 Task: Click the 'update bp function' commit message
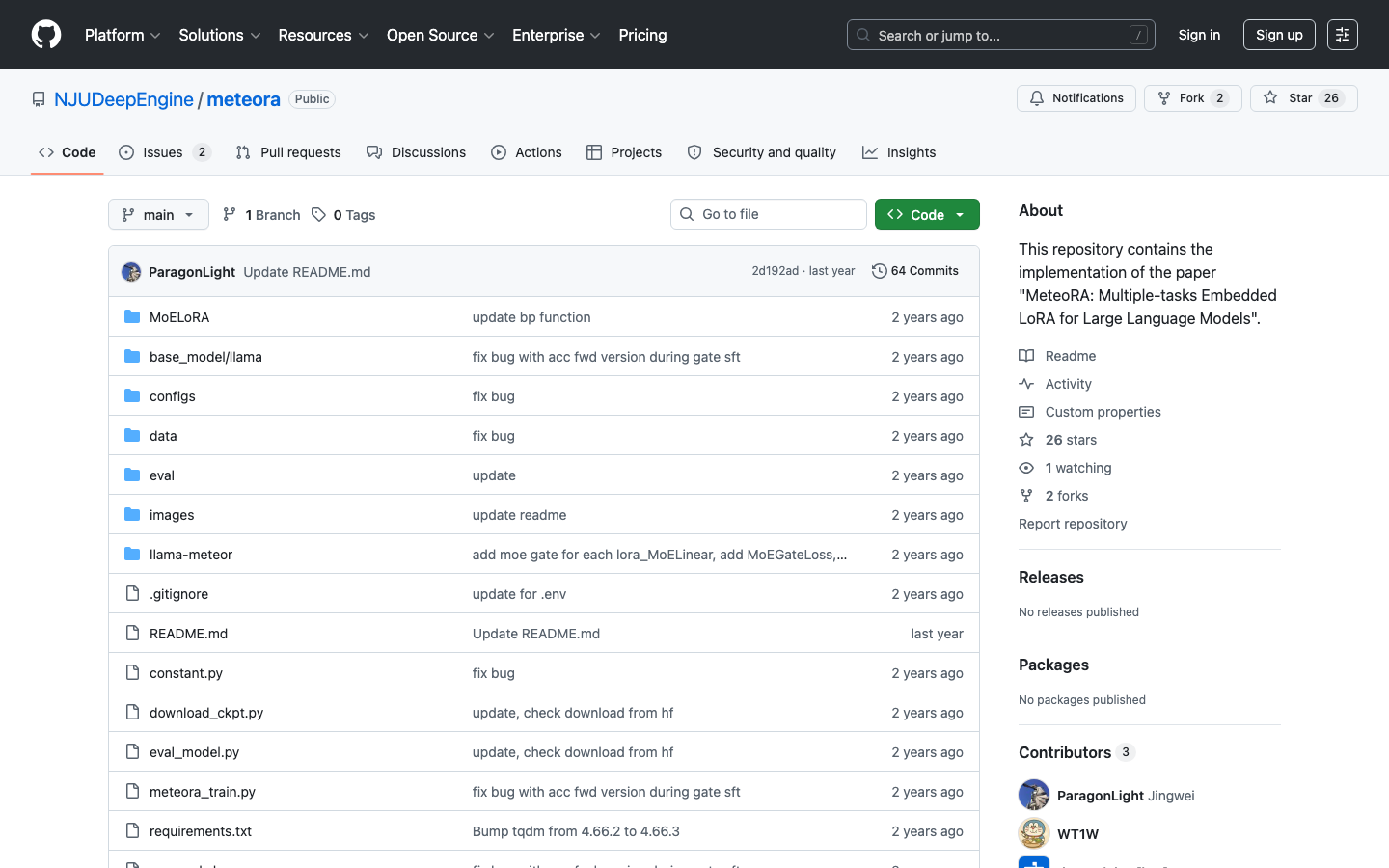(x=531, y=317)
